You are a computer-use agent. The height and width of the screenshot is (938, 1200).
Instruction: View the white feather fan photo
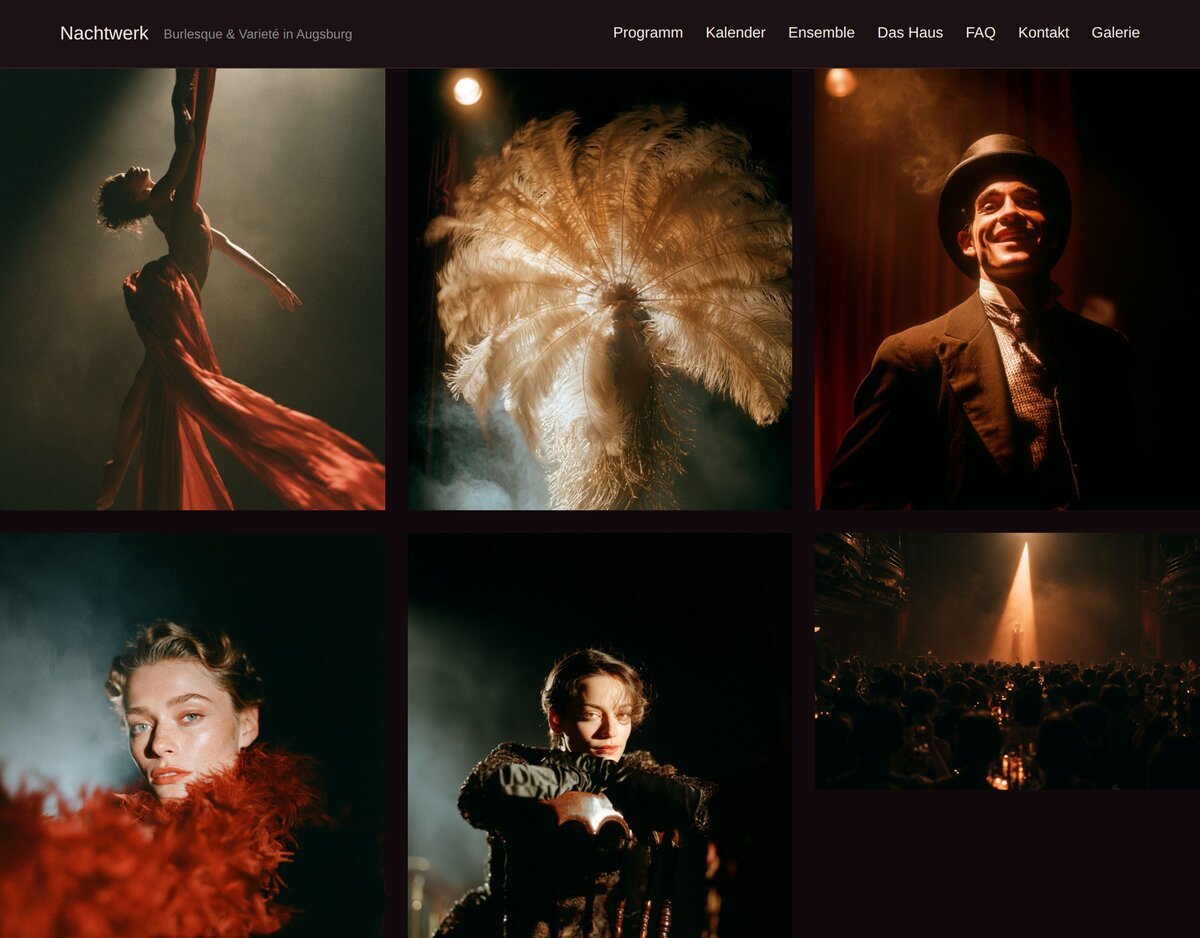tap(600, 289)
